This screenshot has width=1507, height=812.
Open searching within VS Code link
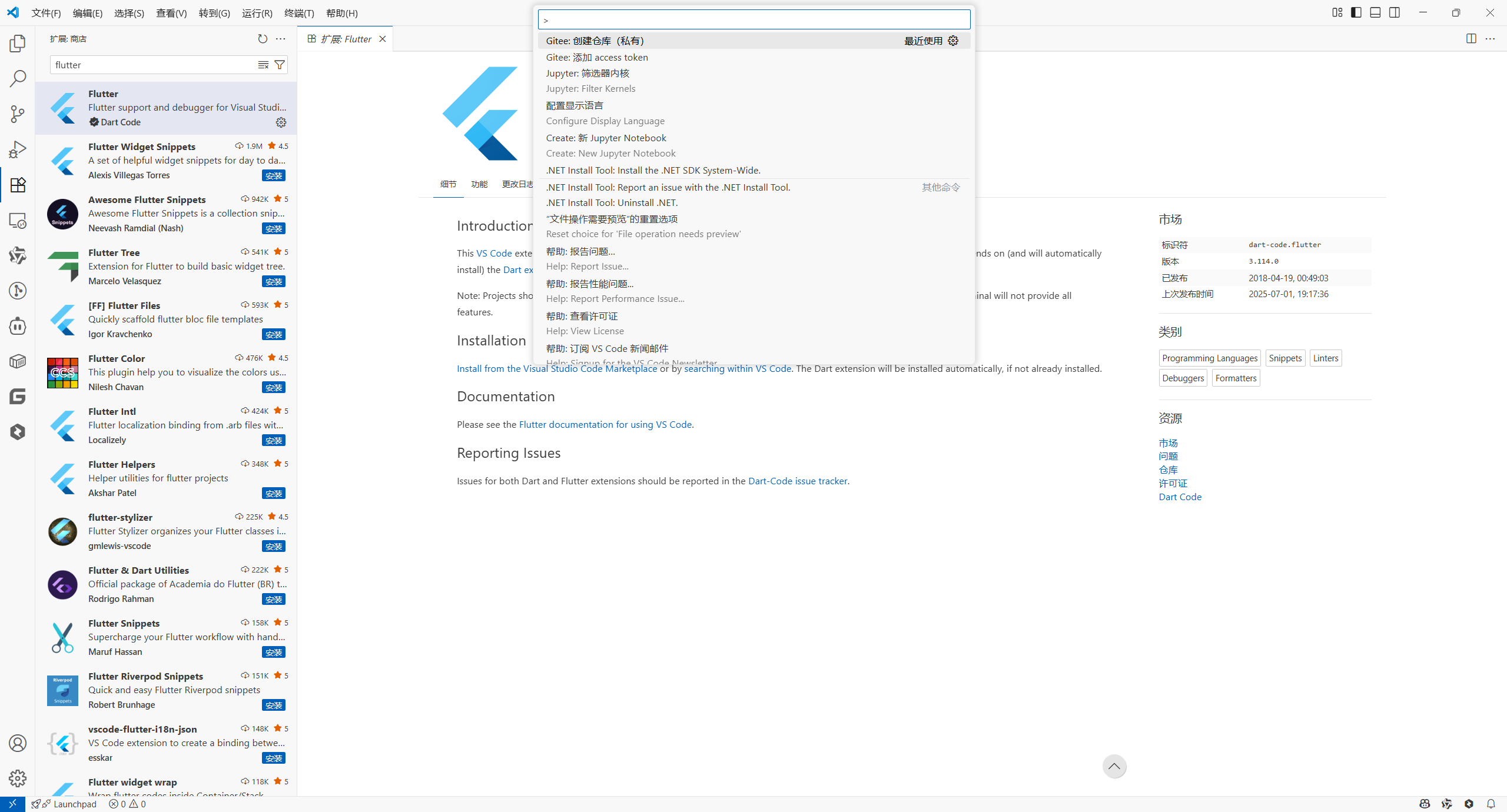[738, 368]
